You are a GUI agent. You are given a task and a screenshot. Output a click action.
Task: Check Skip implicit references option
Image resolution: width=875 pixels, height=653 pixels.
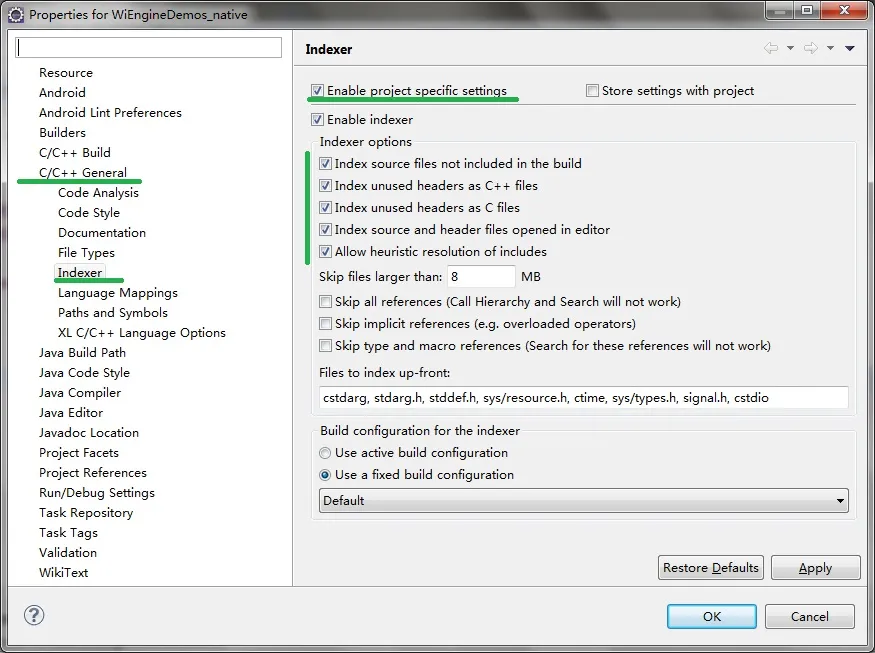(325, 324)
